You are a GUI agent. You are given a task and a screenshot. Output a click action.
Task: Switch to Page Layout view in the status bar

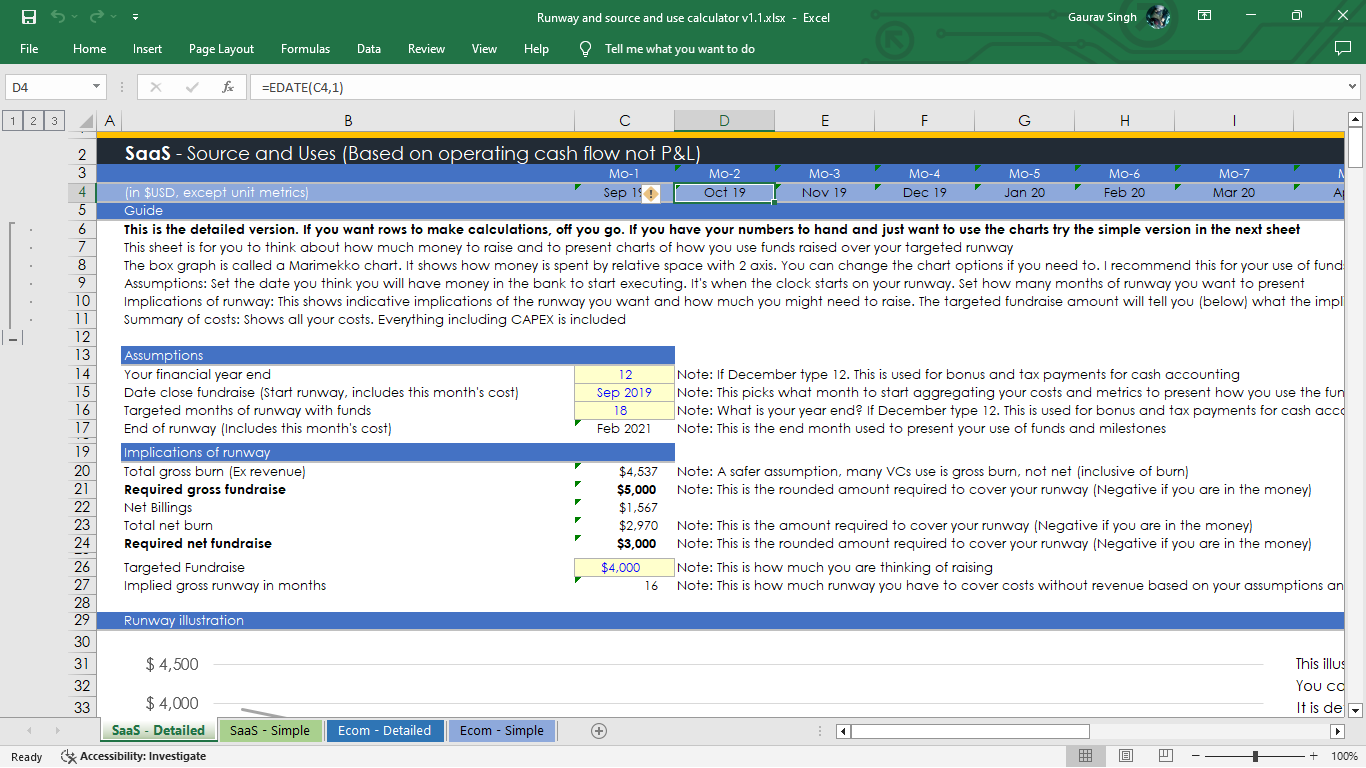point(1125,755)
